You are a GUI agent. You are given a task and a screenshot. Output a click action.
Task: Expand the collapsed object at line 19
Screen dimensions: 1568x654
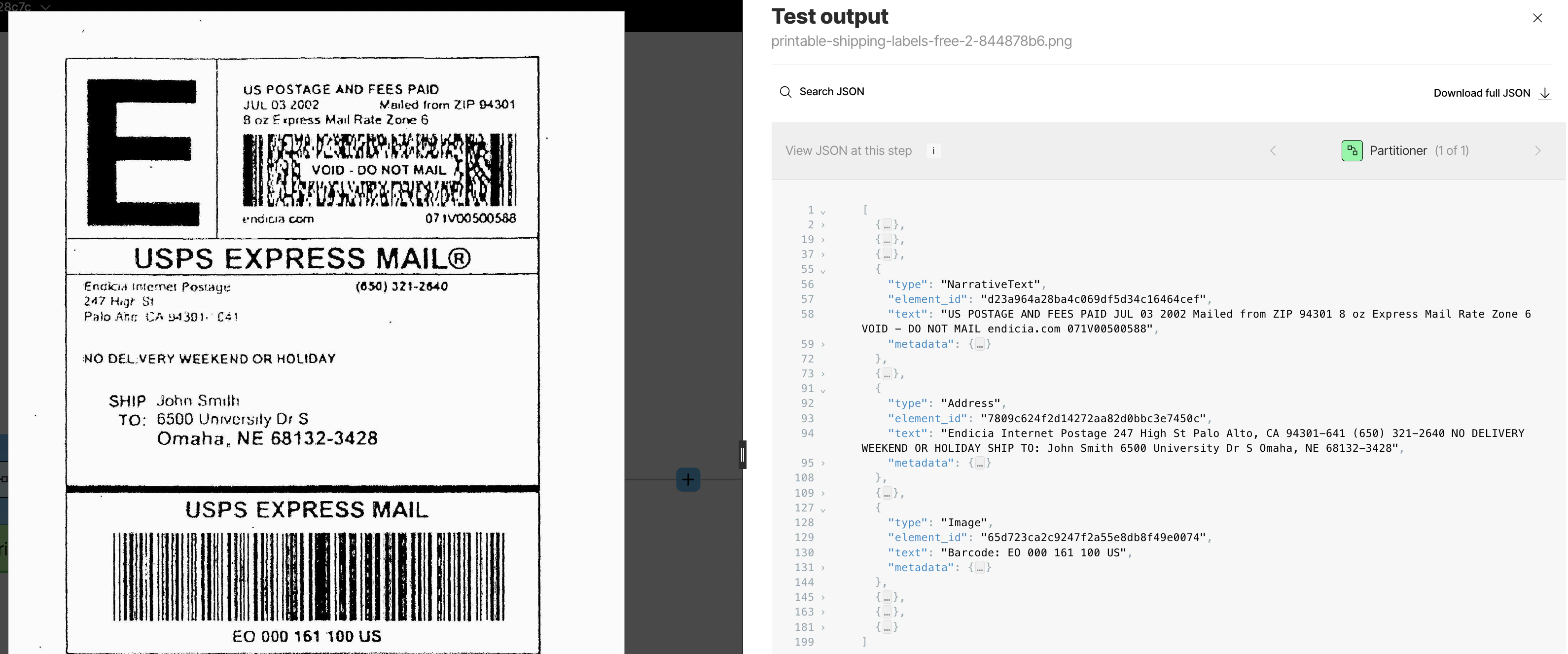(x=823, y=240)
